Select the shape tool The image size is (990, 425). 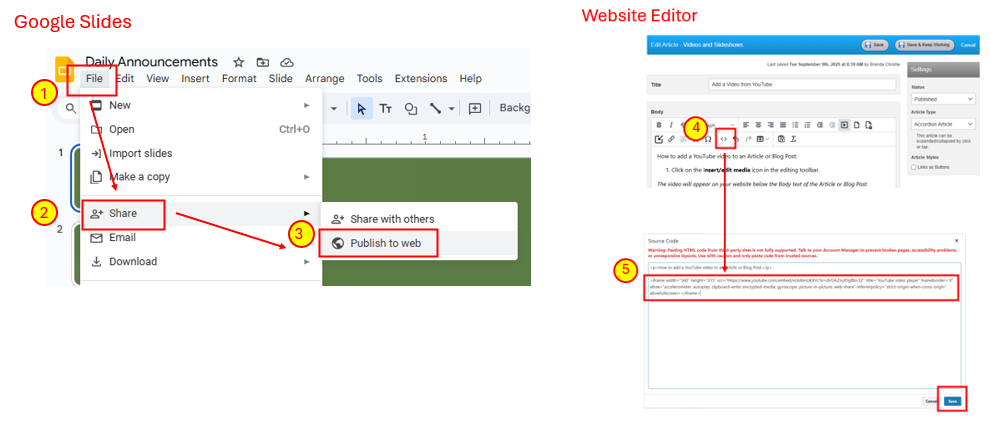[411, 109]
